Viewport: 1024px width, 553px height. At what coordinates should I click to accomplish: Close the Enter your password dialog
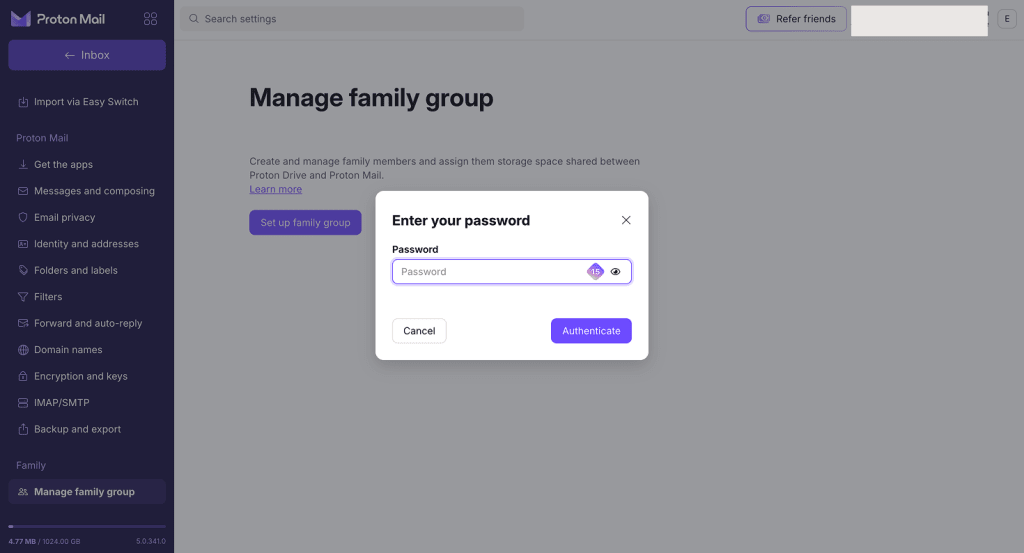(626, 220)
